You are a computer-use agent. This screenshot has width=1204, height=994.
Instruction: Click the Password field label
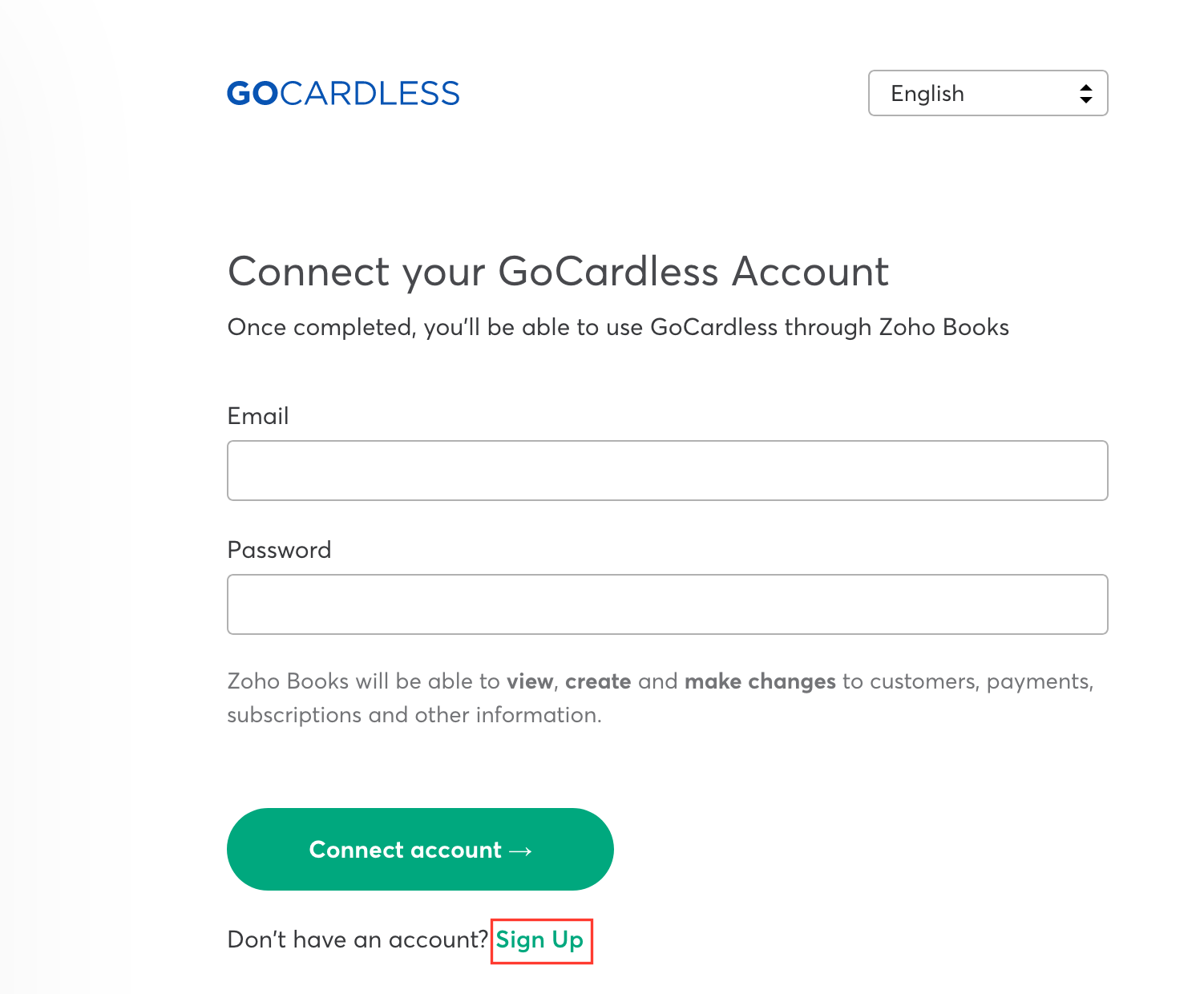coord(279,550)
